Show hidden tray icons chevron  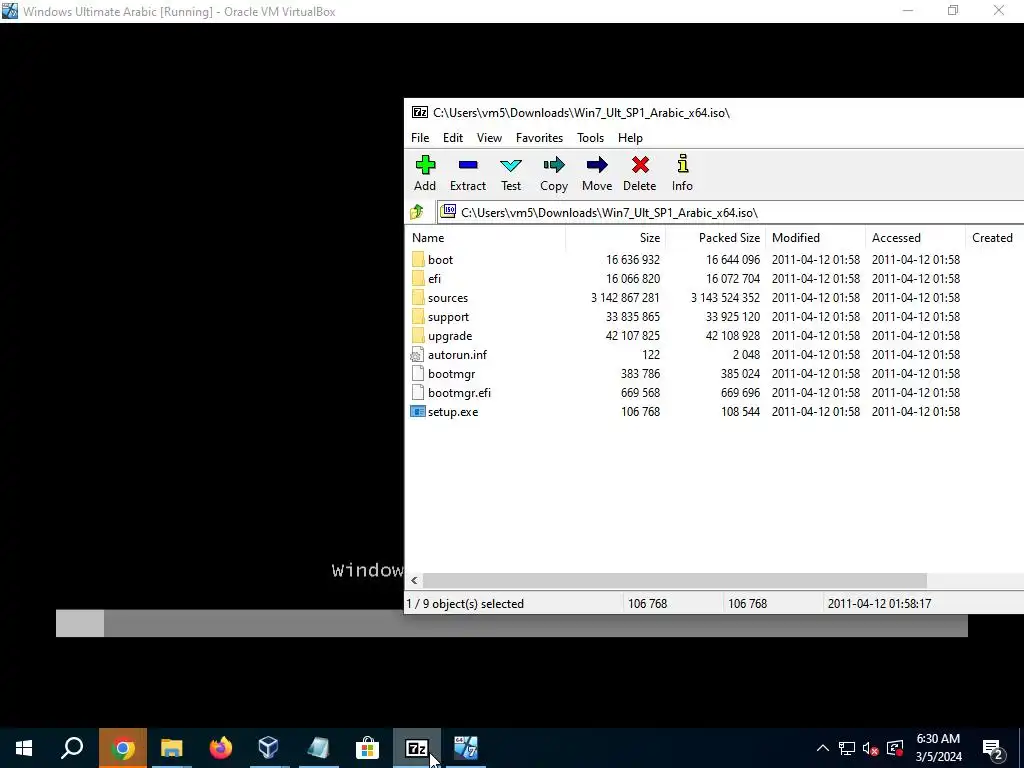click(x=823, y=749)
